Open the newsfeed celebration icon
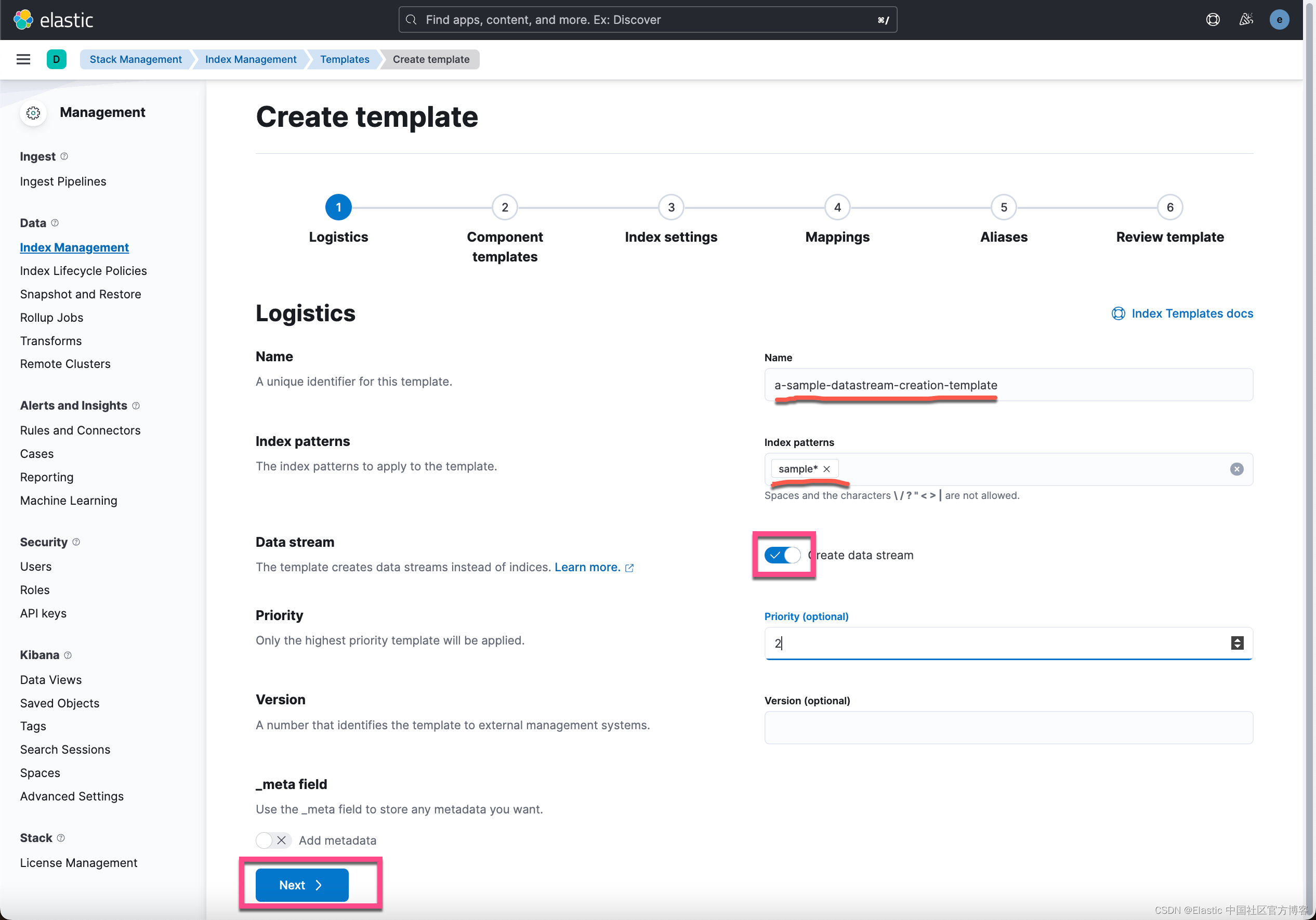Image resolution: width=1316 pixels, height=920 pixels. (x=1245, y=19)
